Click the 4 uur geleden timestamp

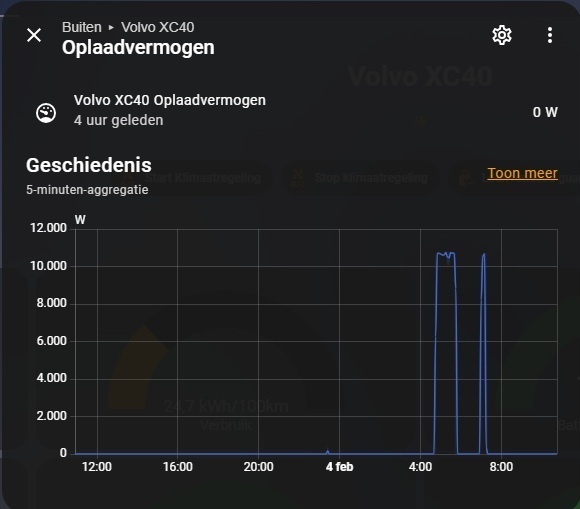coord(118,120)
